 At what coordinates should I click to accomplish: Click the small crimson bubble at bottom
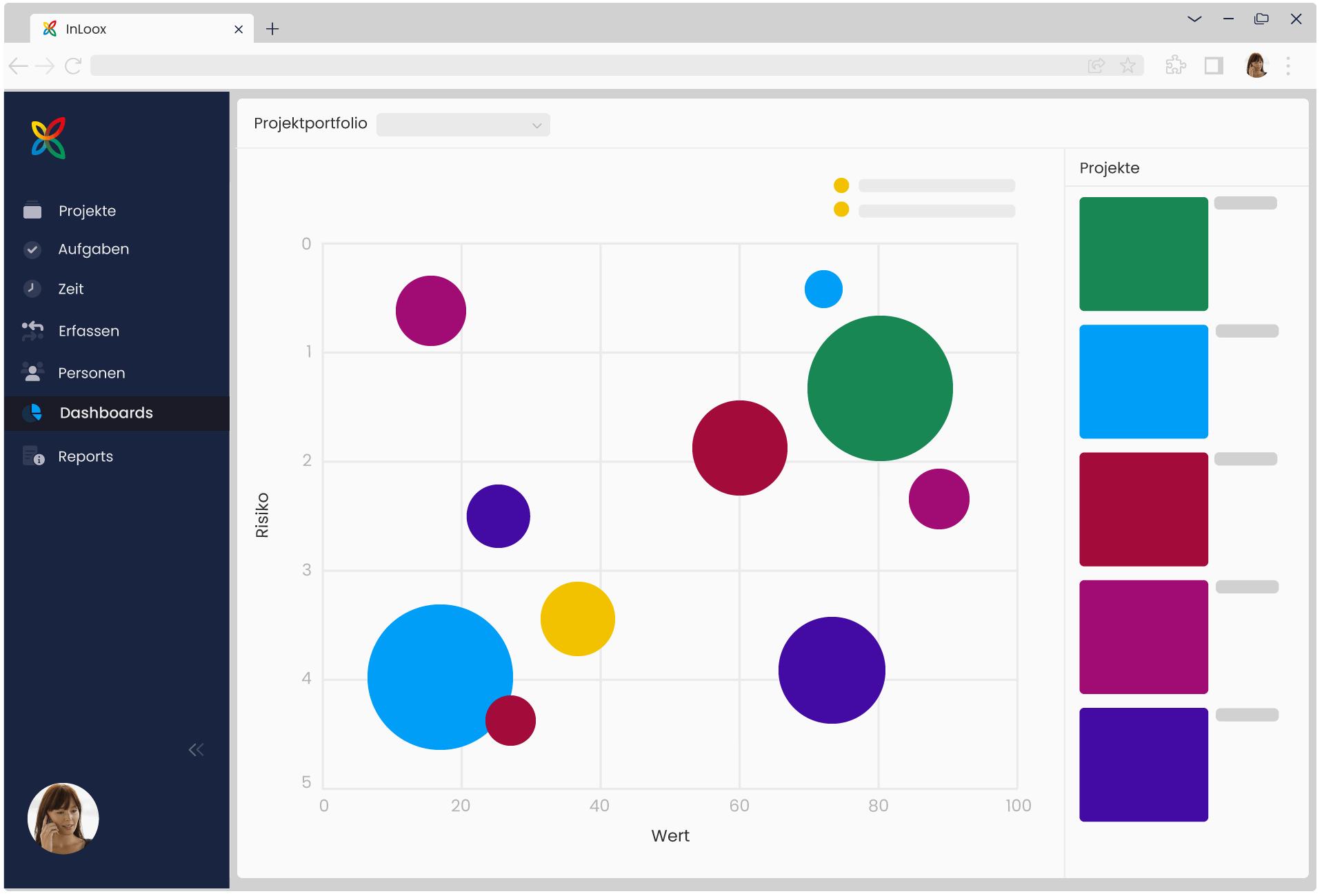[x=510, y=721]
